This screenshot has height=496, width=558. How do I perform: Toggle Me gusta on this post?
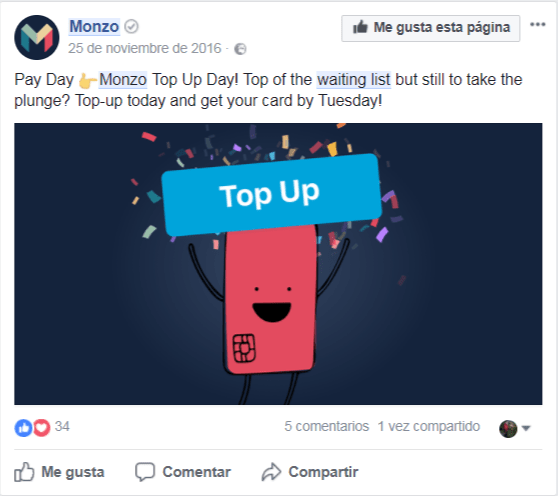(59, 472)
